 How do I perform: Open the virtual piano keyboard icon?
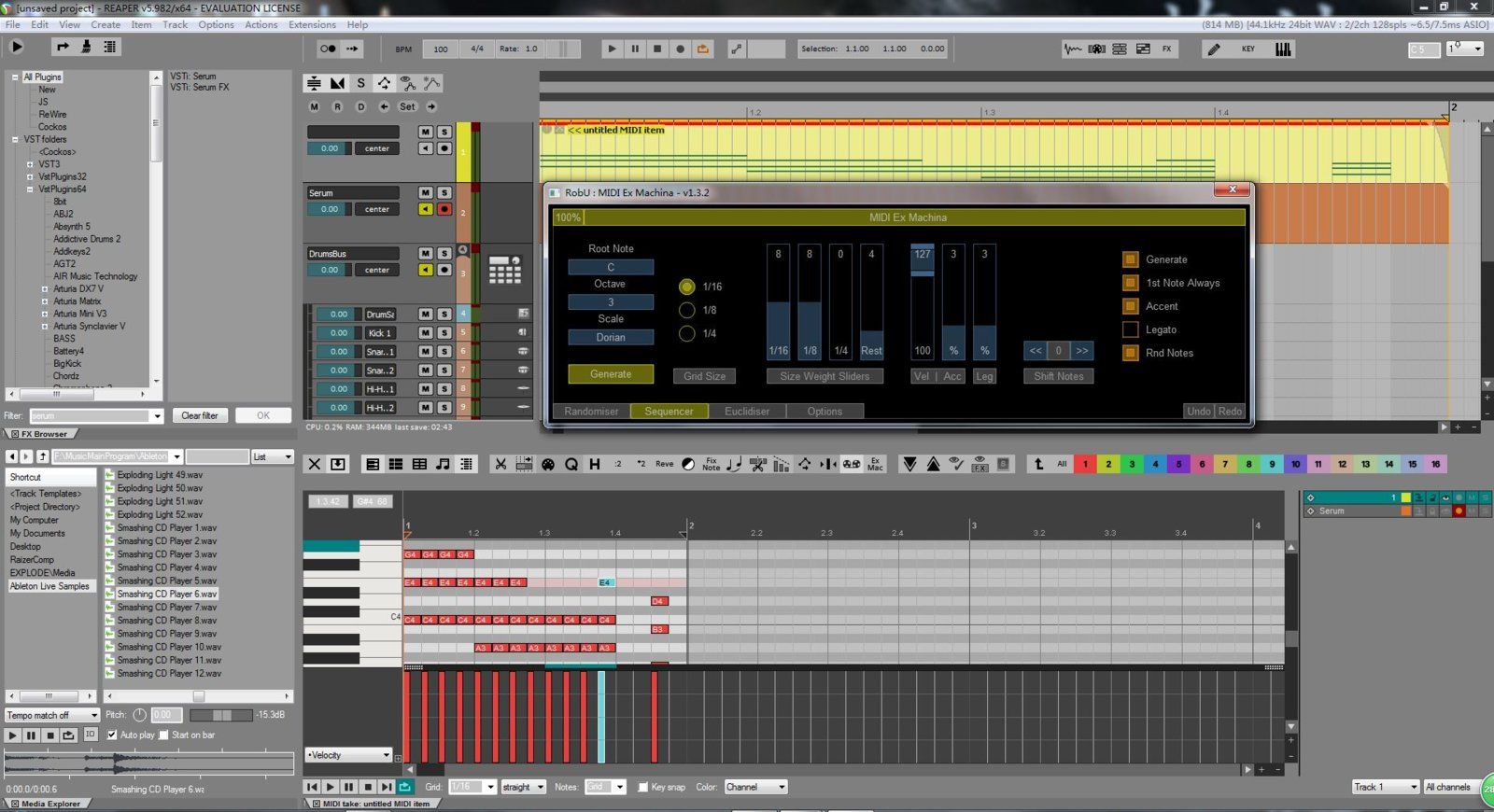coord(1284,49)
